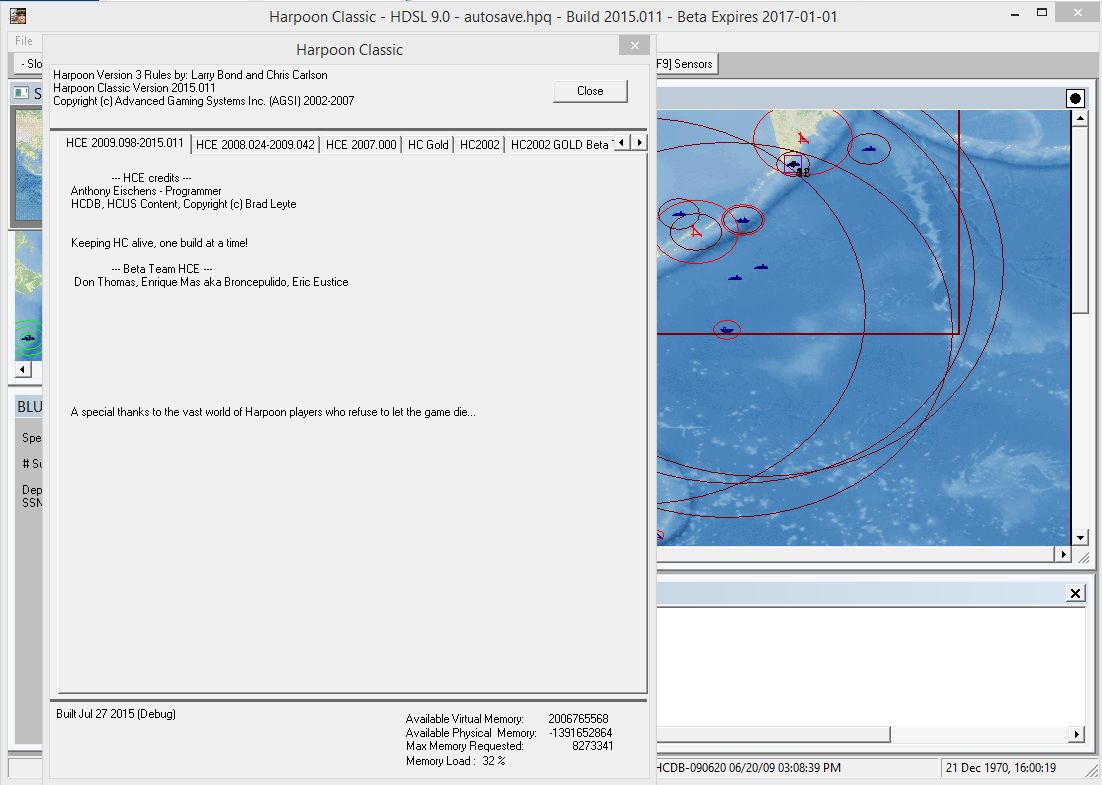The image size is (1102, 785).
Task: Click the F9 Sensors toolbar button
Action: (x=686, y=64)
